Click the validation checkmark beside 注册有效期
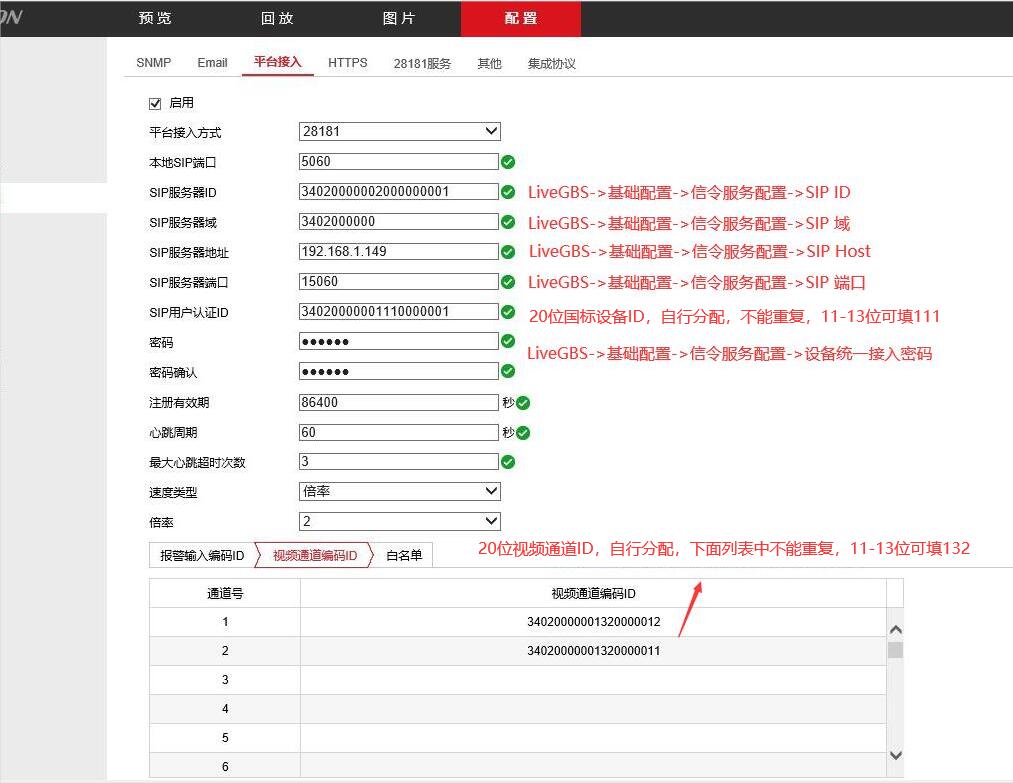Image resolution: width=1013 pixels, height=783 pixels. 524,402
